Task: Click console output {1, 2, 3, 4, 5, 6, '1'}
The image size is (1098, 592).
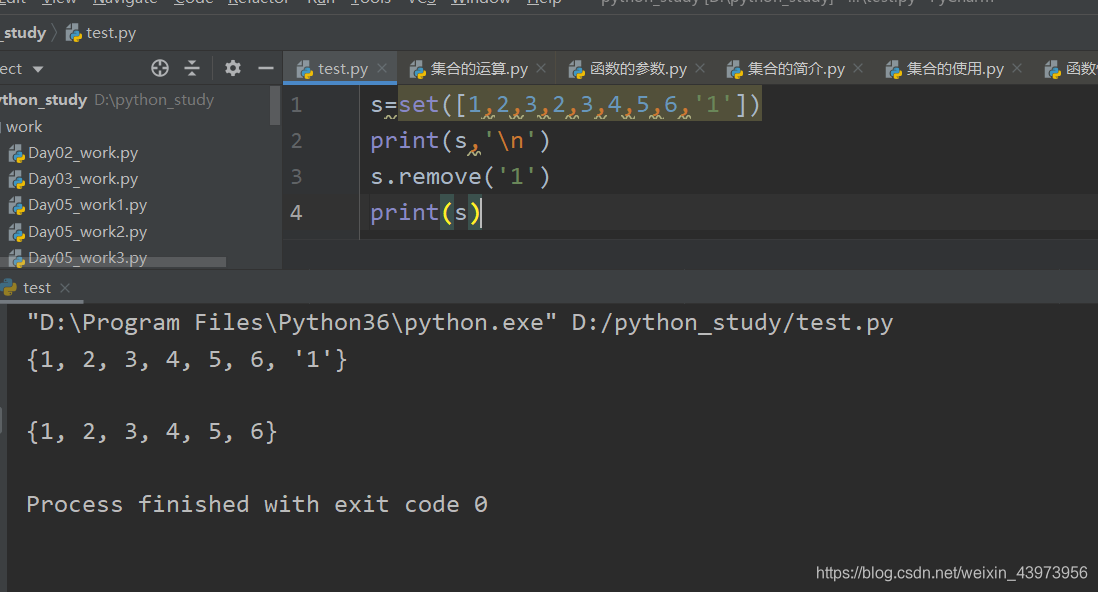Action: [x=187, y=359]
